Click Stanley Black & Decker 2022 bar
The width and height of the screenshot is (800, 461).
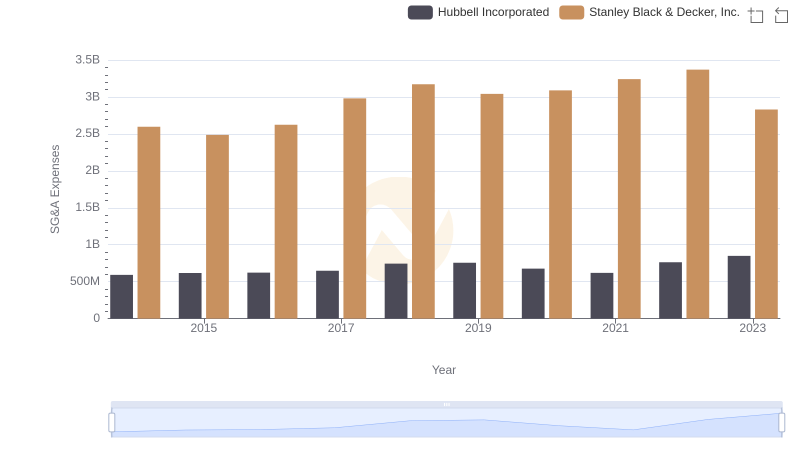click(698, 194)
